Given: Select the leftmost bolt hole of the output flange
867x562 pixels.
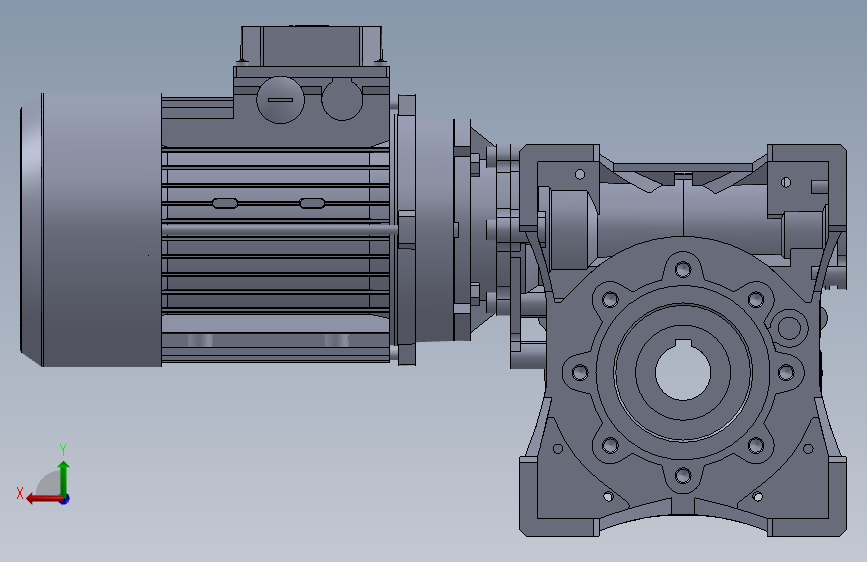Looking at the screenshot, I should (579, 372).
